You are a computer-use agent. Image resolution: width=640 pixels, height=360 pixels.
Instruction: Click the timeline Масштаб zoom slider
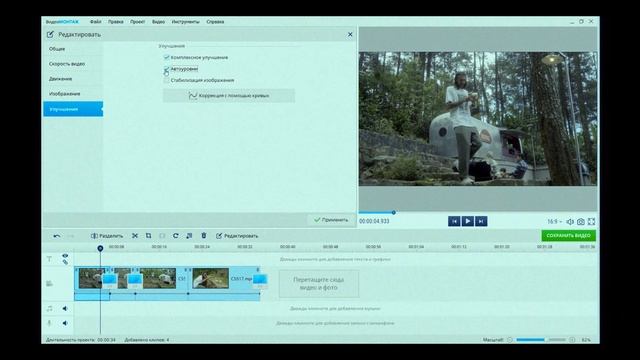point(541,340)
